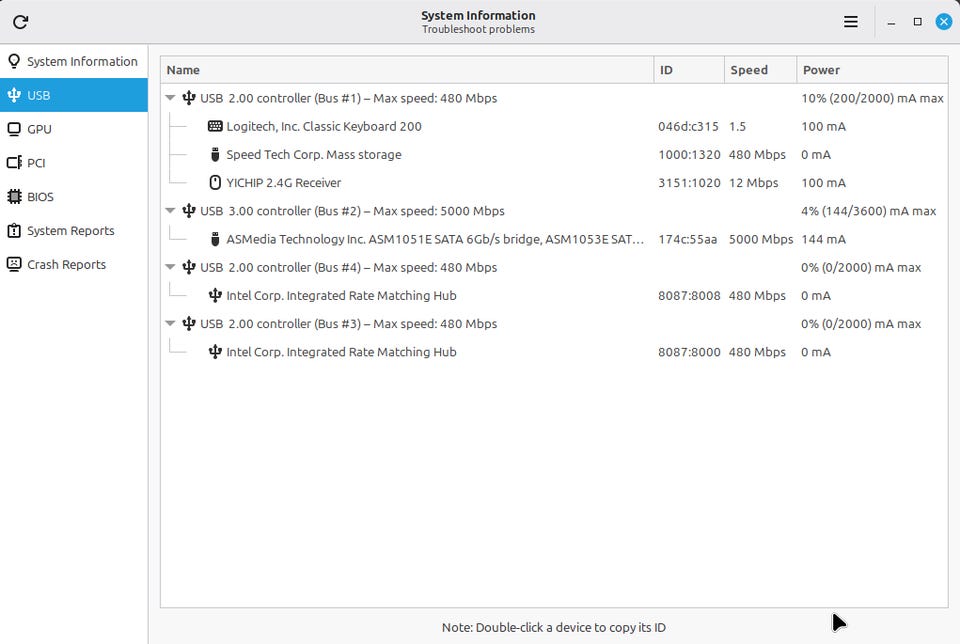Collapse the USB 2.00 controller Bus #3 row
The width and height of the screenshot is (960, 644).
click(x=171, y=324)
